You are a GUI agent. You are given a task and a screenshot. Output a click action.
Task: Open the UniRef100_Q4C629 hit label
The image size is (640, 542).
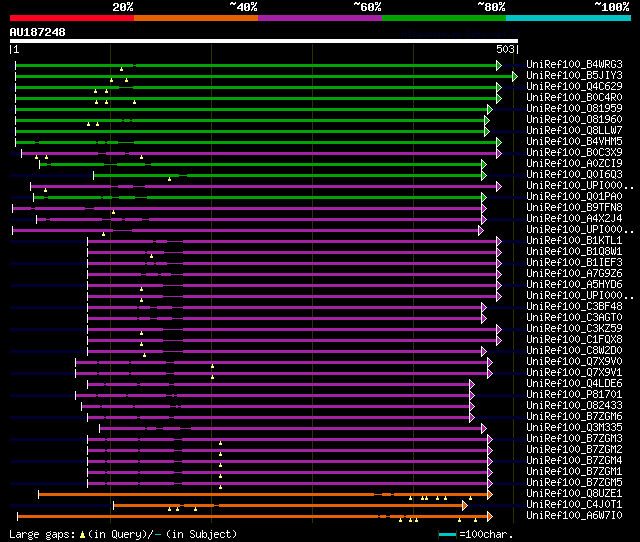574,86
